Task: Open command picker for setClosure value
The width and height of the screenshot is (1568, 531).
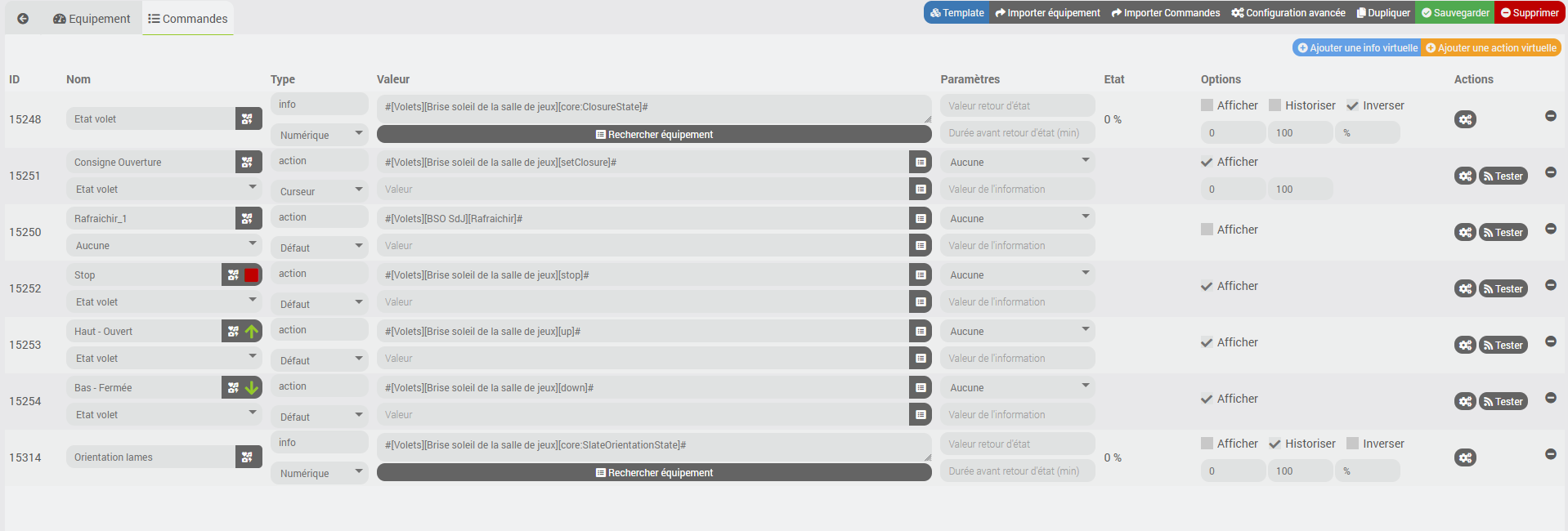Action: pyautogui.click(x=921, y=163)
